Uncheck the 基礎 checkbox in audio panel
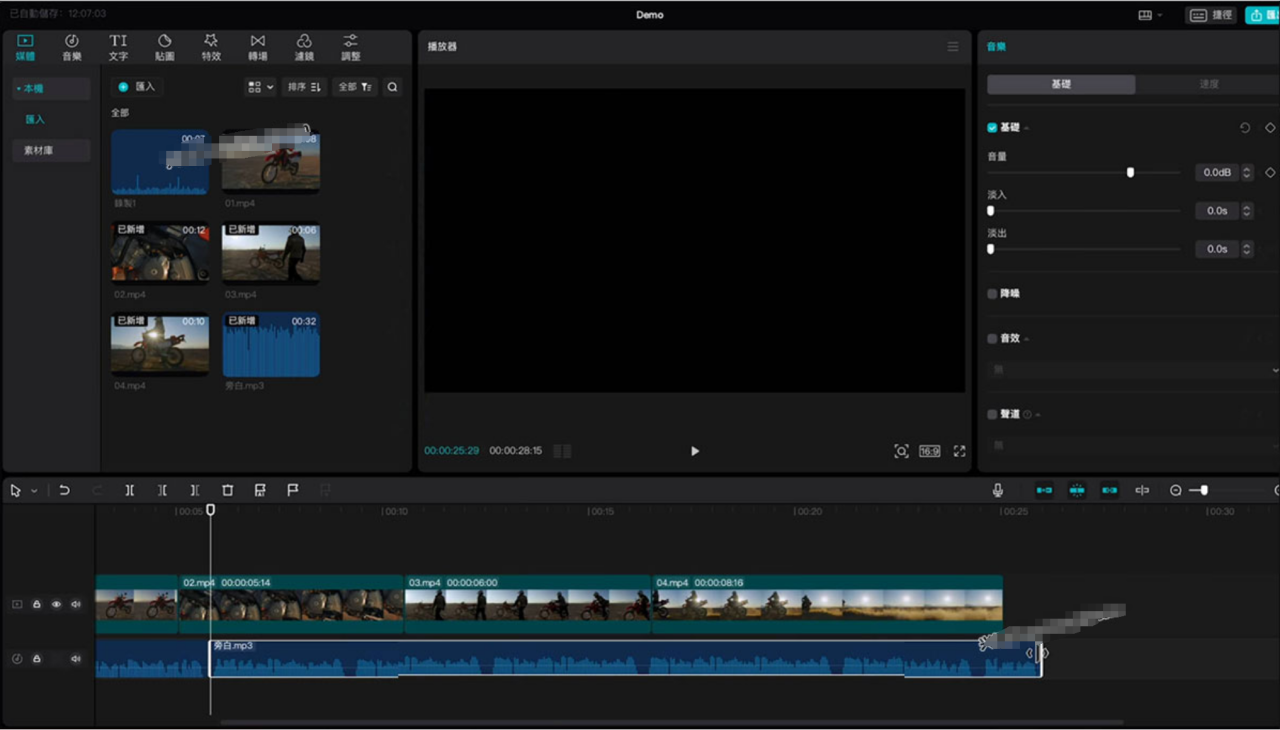This screenshot has width=1280, height=730. 992,128
